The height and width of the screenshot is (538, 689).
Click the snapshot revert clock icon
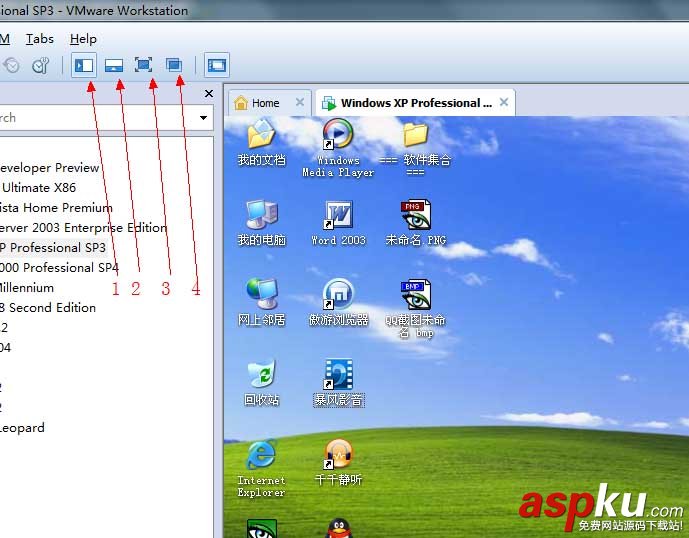[11, 65]
